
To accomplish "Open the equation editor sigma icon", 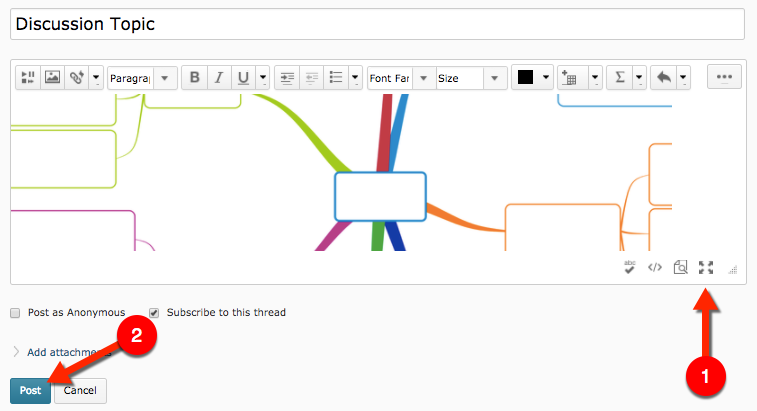I will (x=620, y=77).
